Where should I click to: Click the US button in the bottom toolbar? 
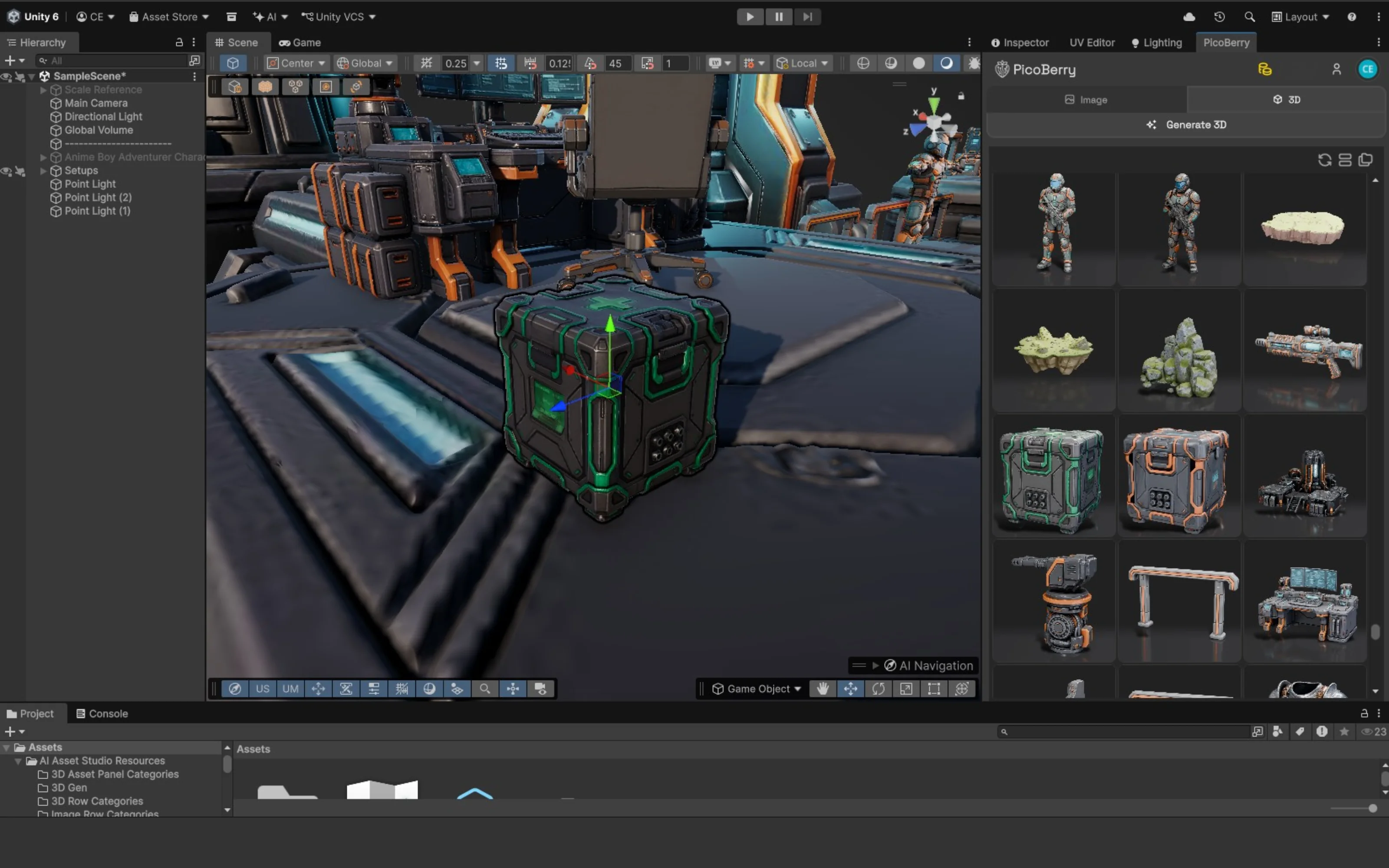click(262, 688)
